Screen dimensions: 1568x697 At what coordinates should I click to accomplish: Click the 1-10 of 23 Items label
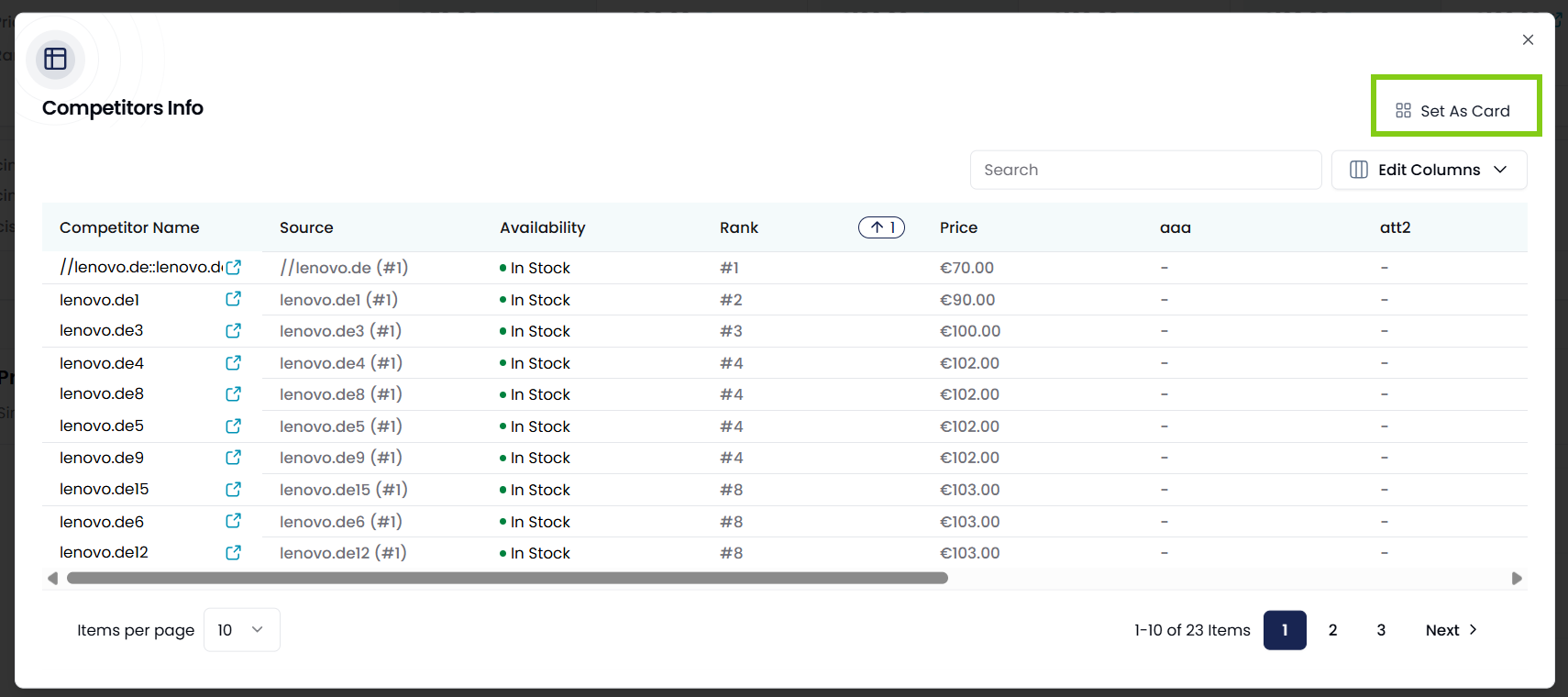tap(1192, 630)
